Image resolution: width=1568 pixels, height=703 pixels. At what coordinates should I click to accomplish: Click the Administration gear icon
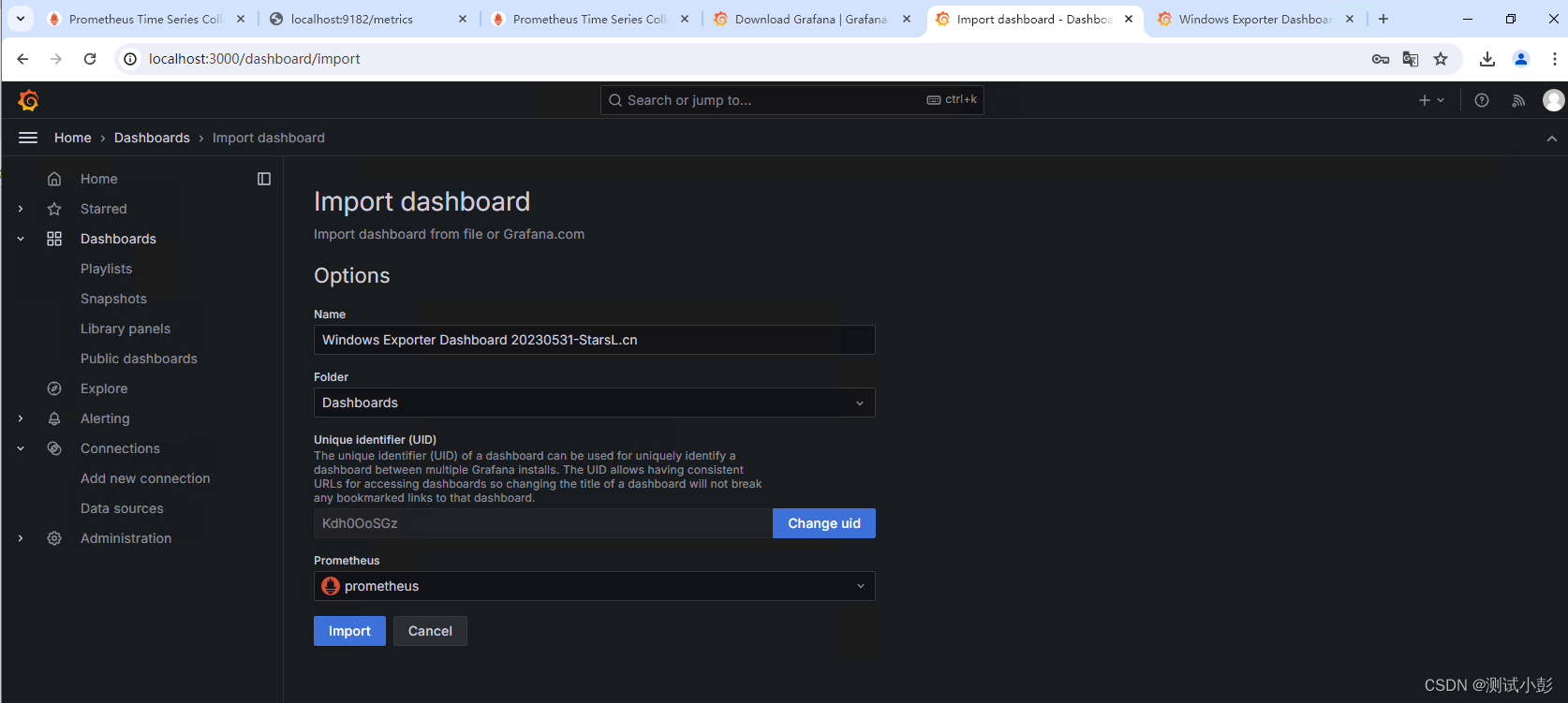pos(54,538)
